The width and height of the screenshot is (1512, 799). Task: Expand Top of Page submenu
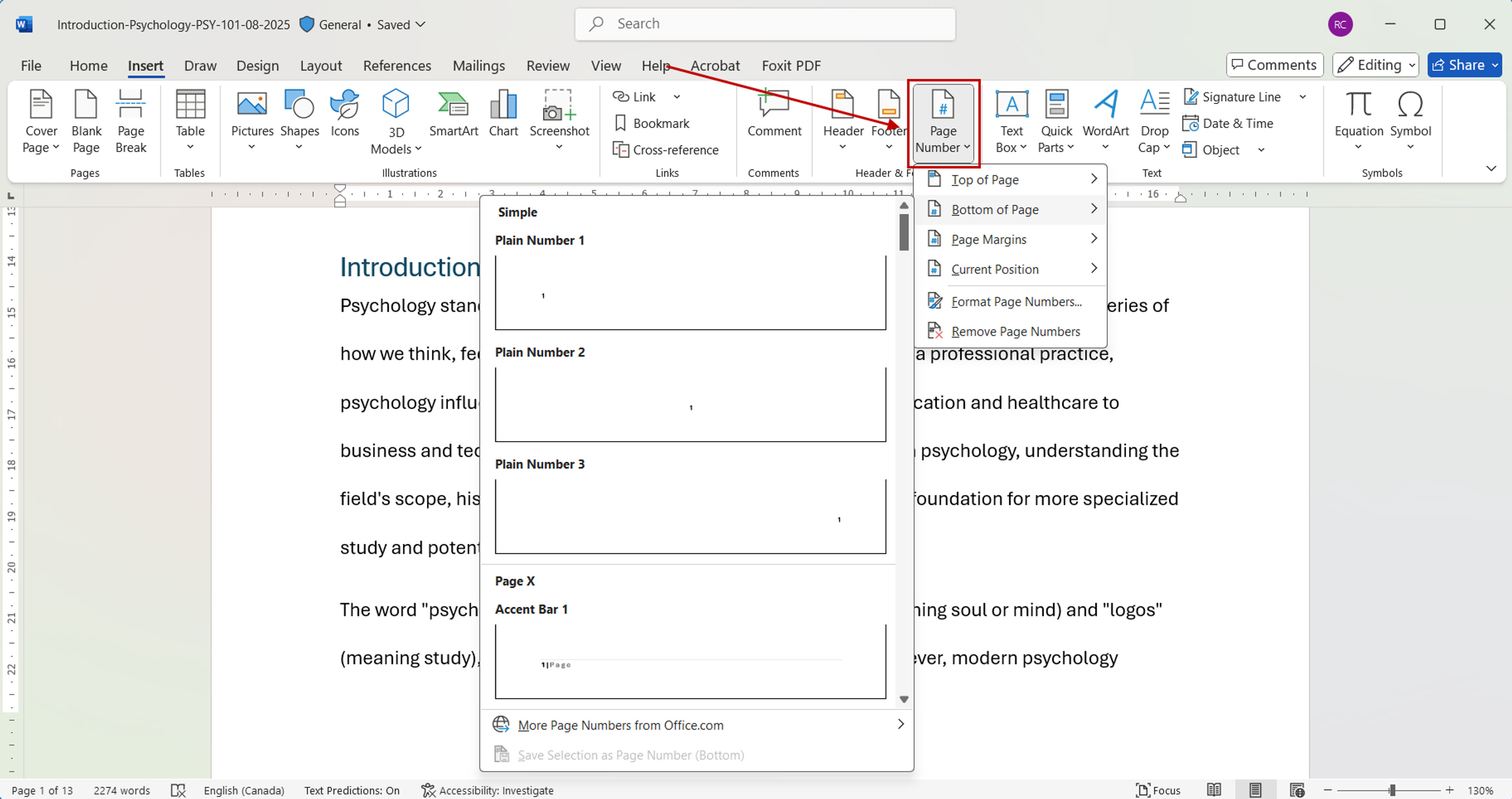pos(1011,180)
